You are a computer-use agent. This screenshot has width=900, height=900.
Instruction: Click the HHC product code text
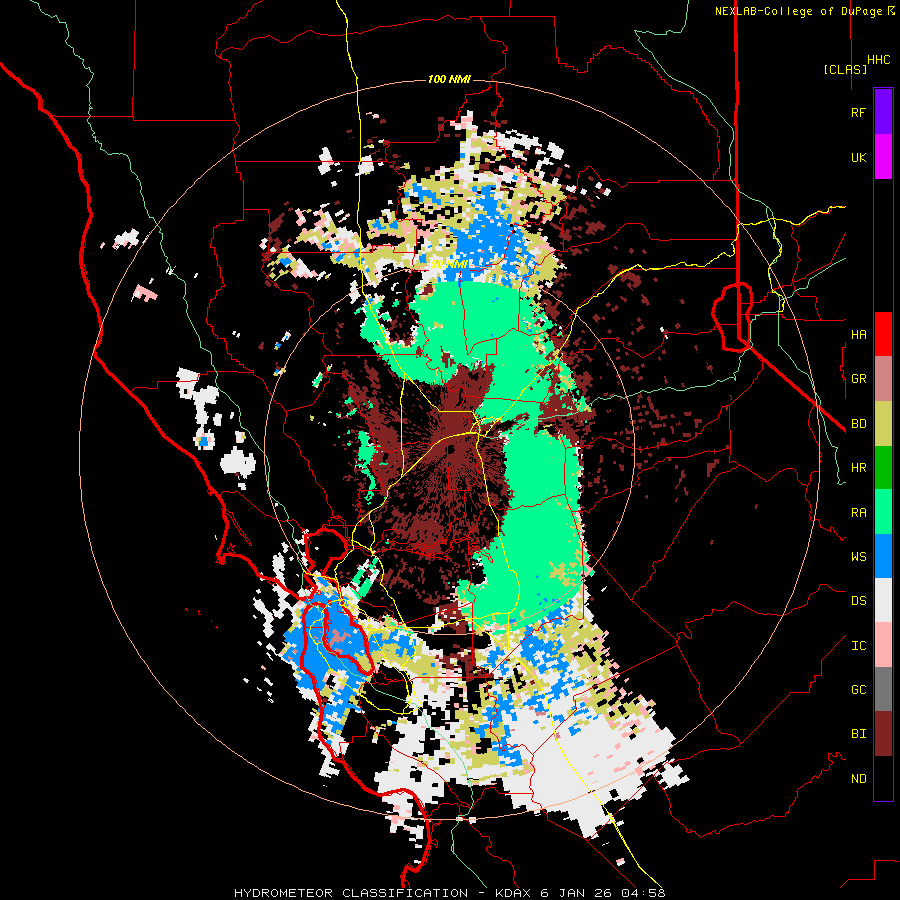pyautogui.click(x=879, y=59)
